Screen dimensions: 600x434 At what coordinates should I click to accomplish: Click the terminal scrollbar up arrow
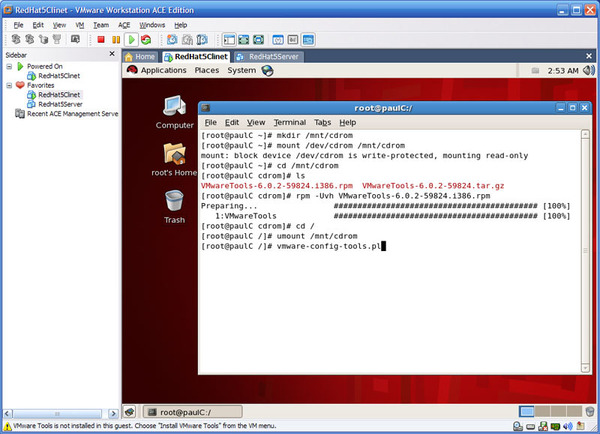tap(585, 134)
